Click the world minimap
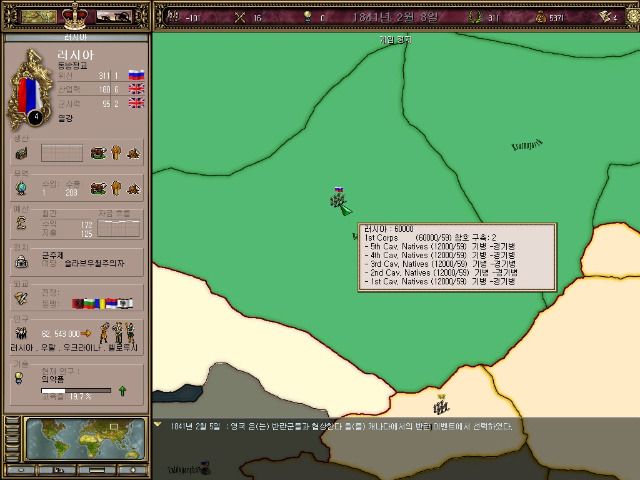The height and width of the screenshot is (480, 640). point(85,439)
